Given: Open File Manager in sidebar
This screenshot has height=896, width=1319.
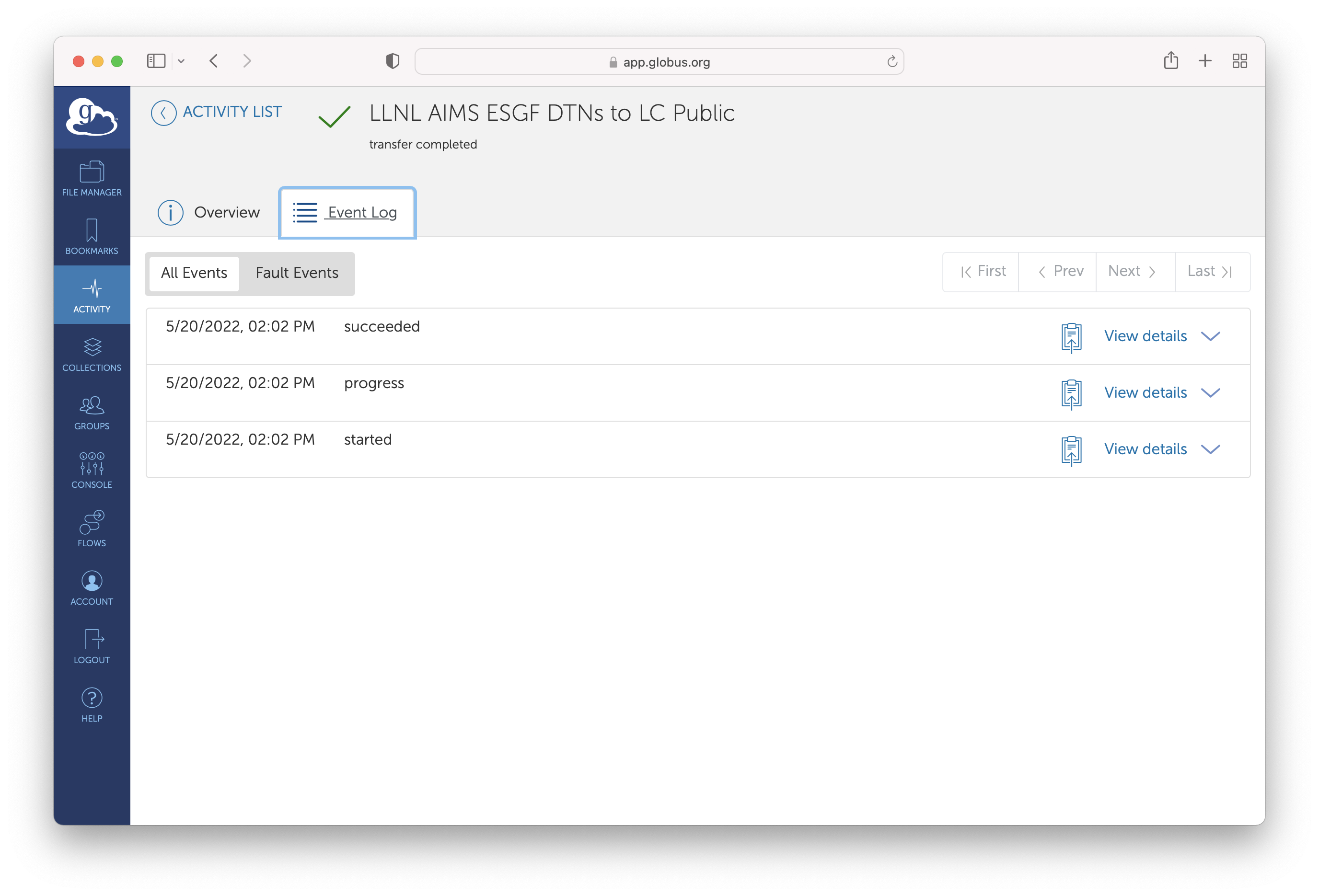Looking at the screenshot, I should click(92, 179).
